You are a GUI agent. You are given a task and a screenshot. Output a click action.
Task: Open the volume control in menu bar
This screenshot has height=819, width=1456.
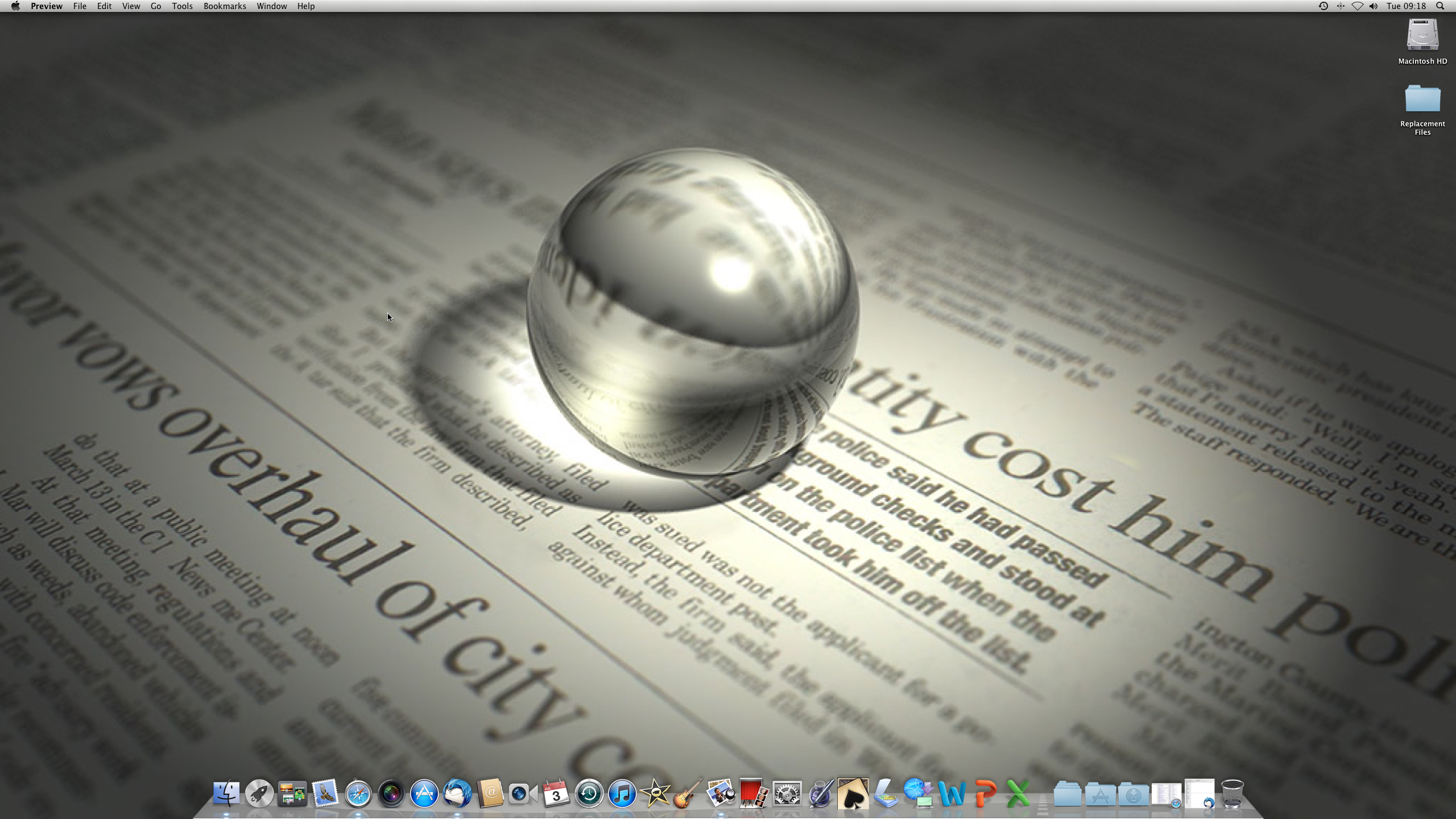point(1374,6)
